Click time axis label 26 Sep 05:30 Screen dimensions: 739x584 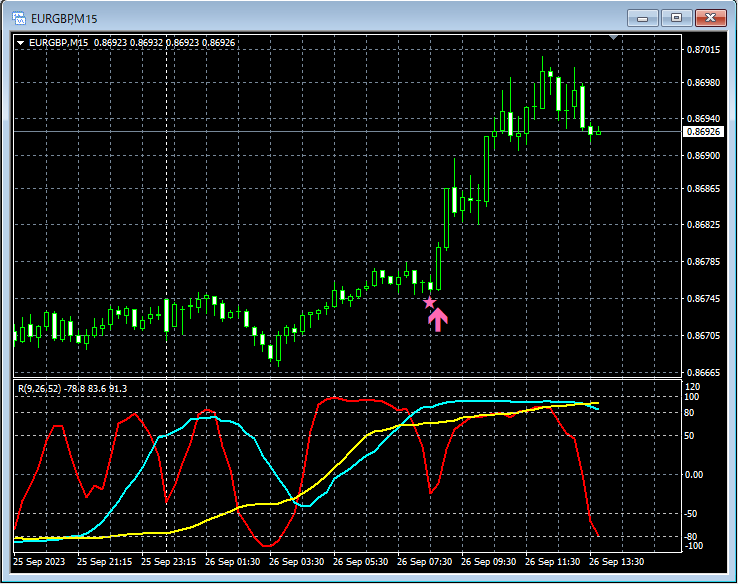[x=361, y=562]
